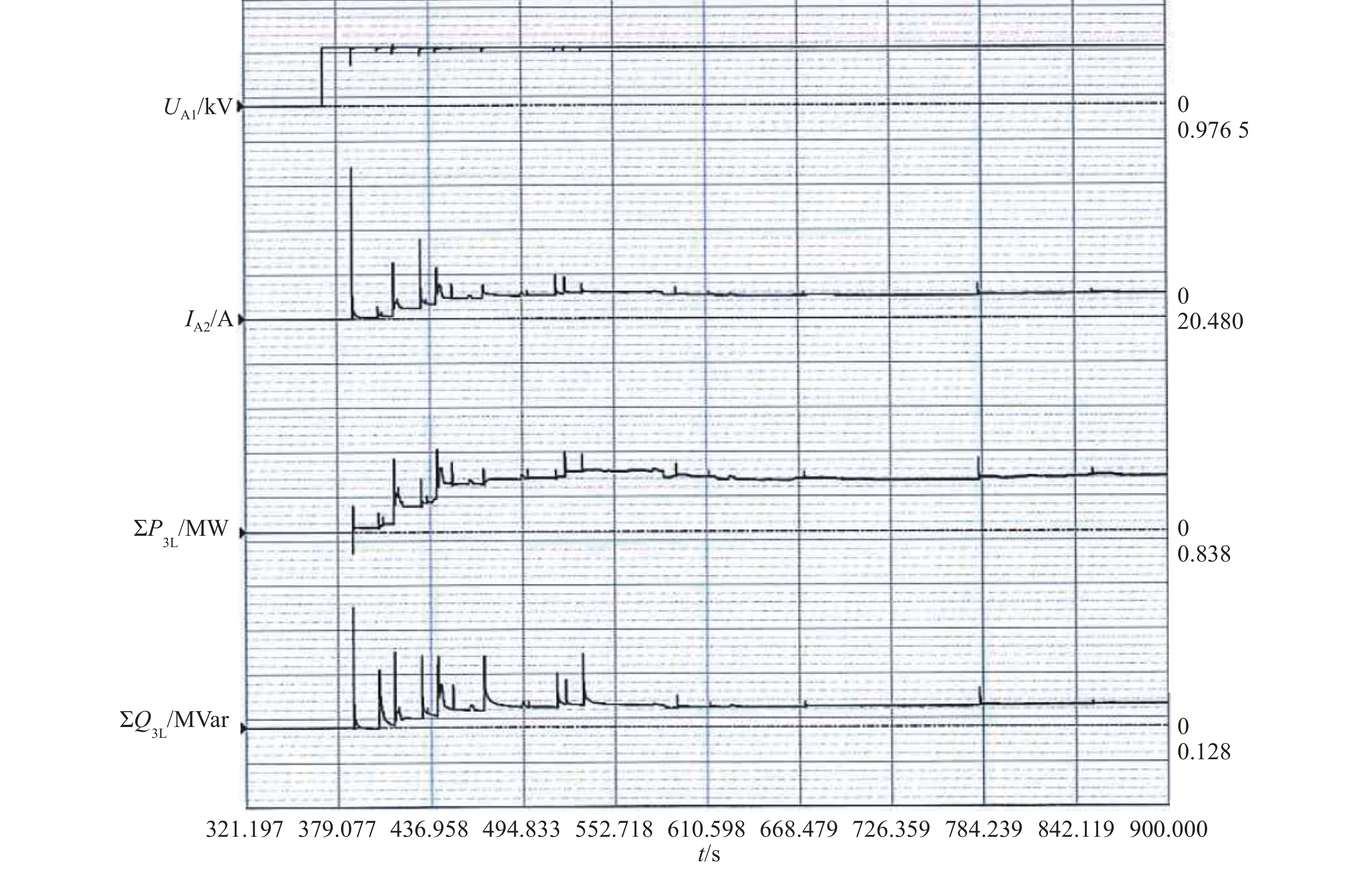
Task: Click the ΣP3L/MW channel label
Action: [x=181, y=531]
